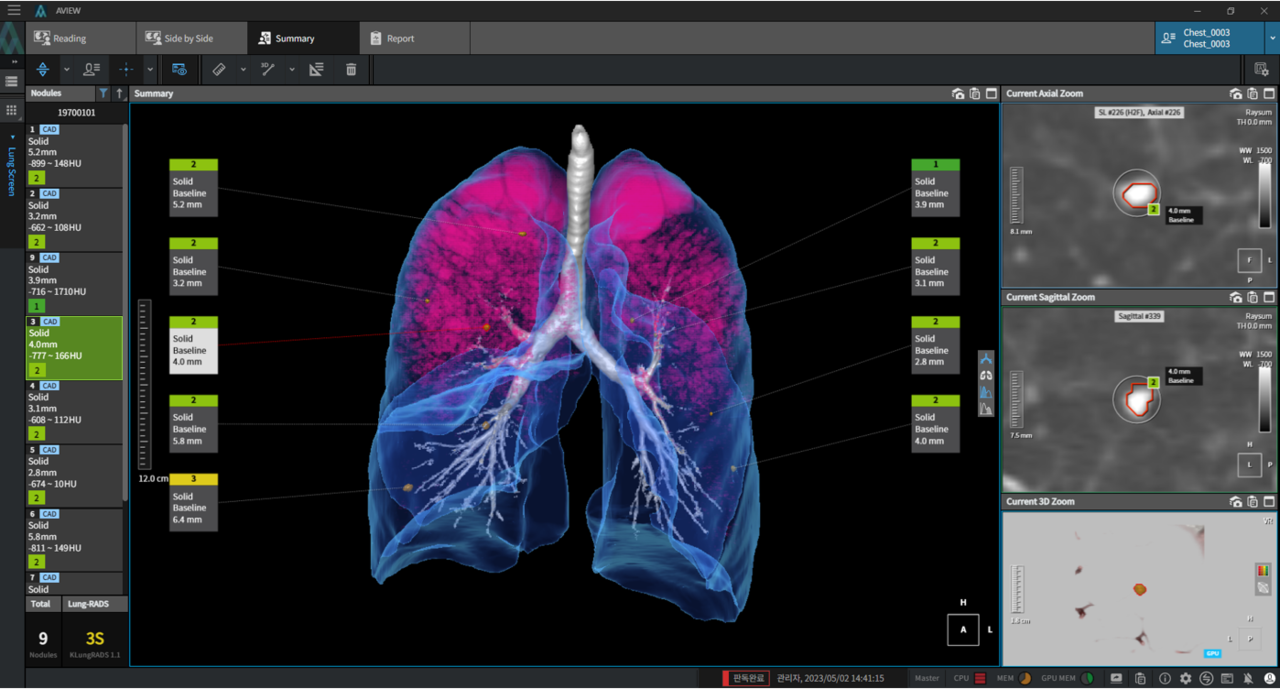Toggle the color map icon in 3D Zoom
This screenshot has height=689, width=1280.
[x=1263, y=570]
